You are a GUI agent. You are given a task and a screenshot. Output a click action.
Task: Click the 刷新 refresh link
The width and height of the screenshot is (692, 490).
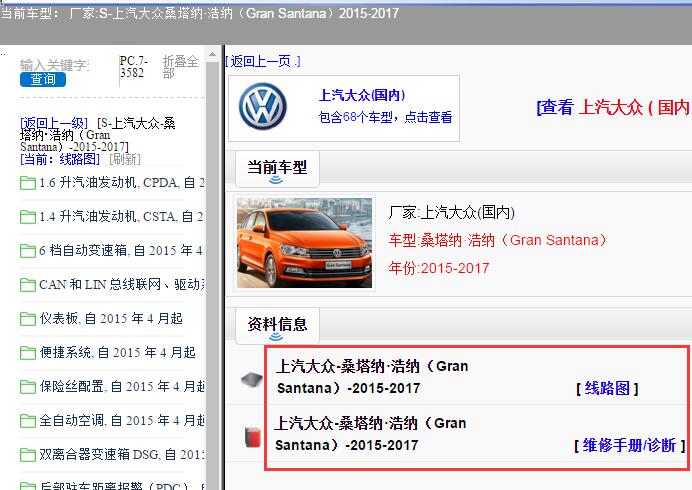[x=125, y=159]
